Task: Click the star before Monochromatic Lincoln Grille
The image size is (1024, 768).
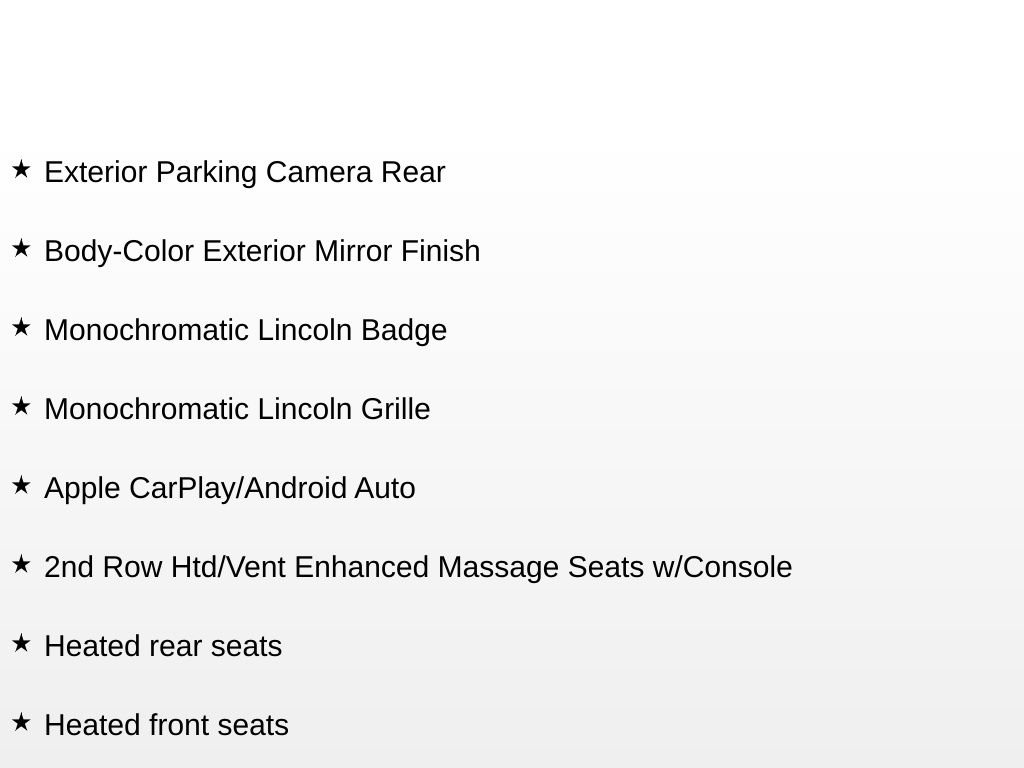Action: tap(21, 406)
